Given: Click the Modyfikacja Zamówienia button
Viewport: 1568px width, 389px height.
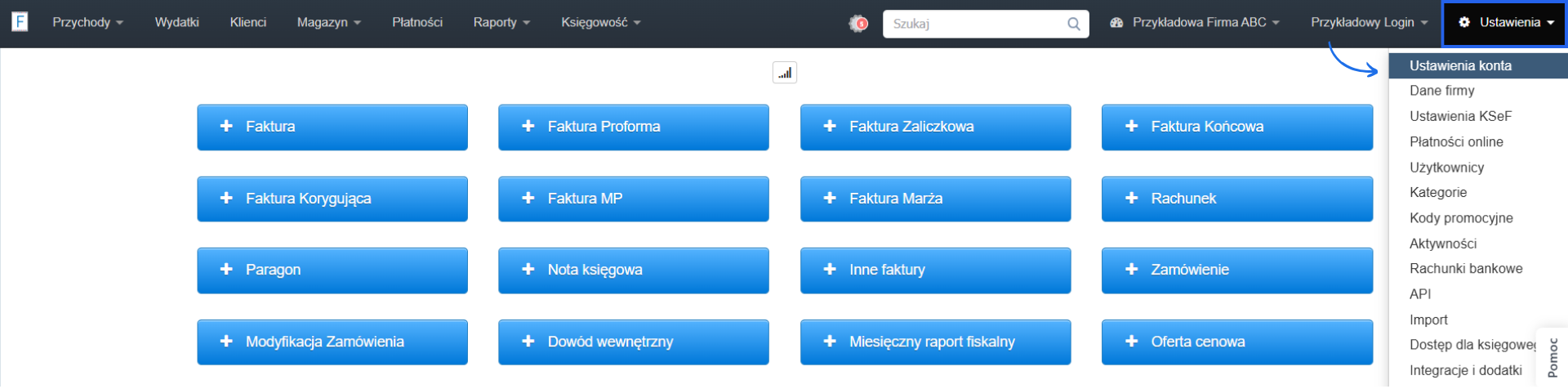Looking at the screenshot, I should coord(332,342).
